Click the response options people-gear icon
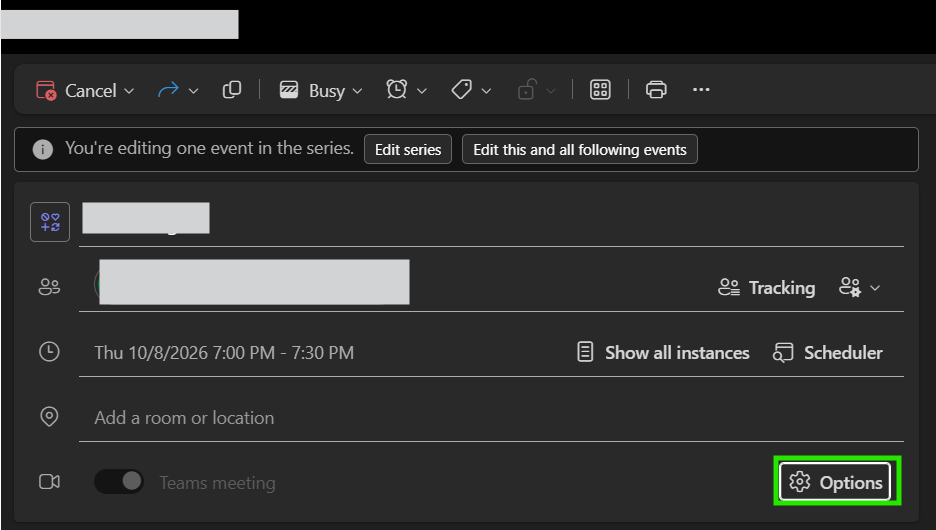The image size is (936, 530). click(850, 287)
